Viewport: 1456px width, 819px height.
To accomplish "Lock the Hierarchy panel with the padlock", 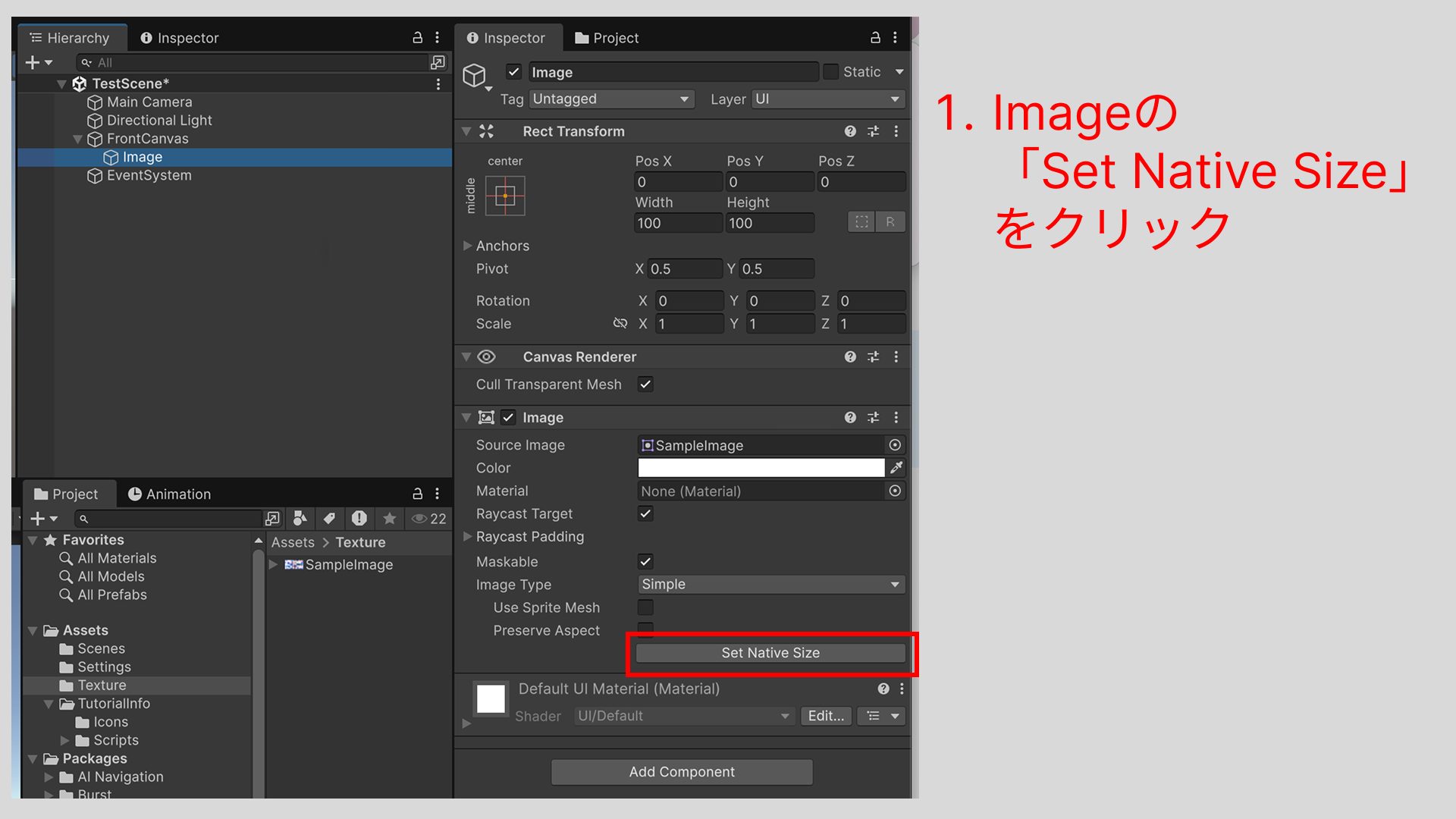I will 417,37.
